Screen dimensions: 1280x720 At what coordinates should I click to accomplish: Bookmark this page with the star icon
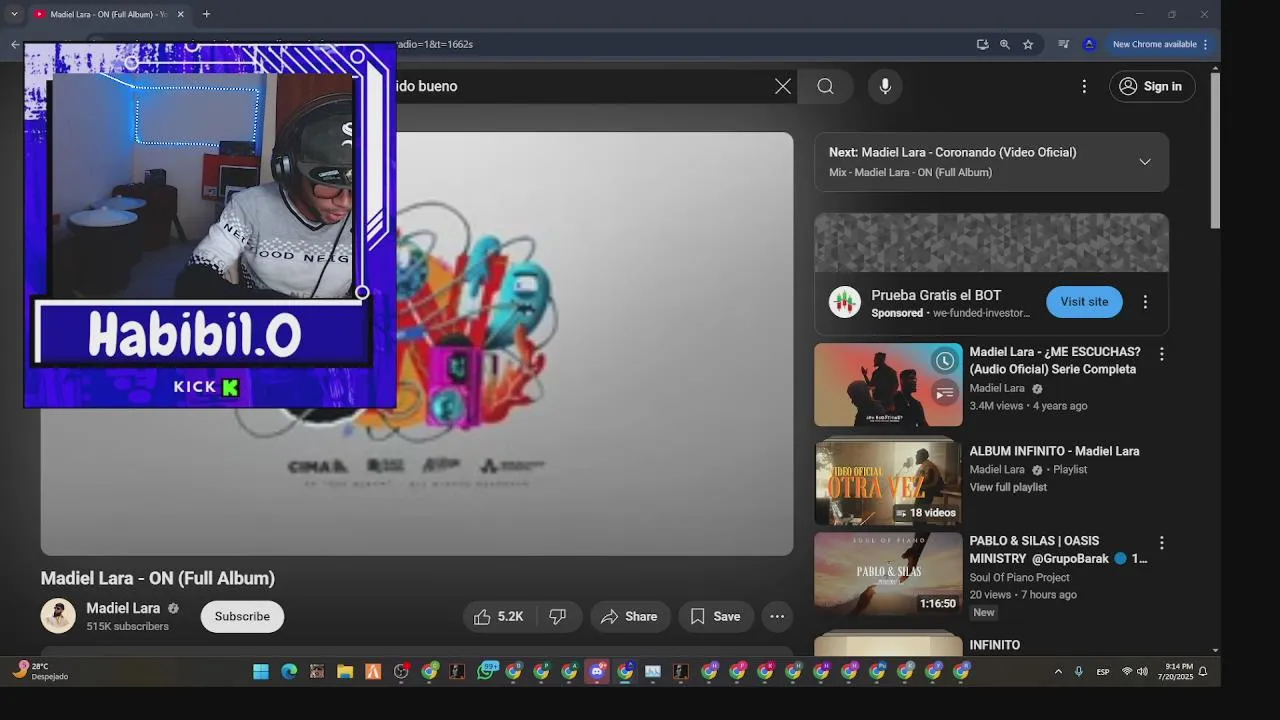click(1028, 44)
